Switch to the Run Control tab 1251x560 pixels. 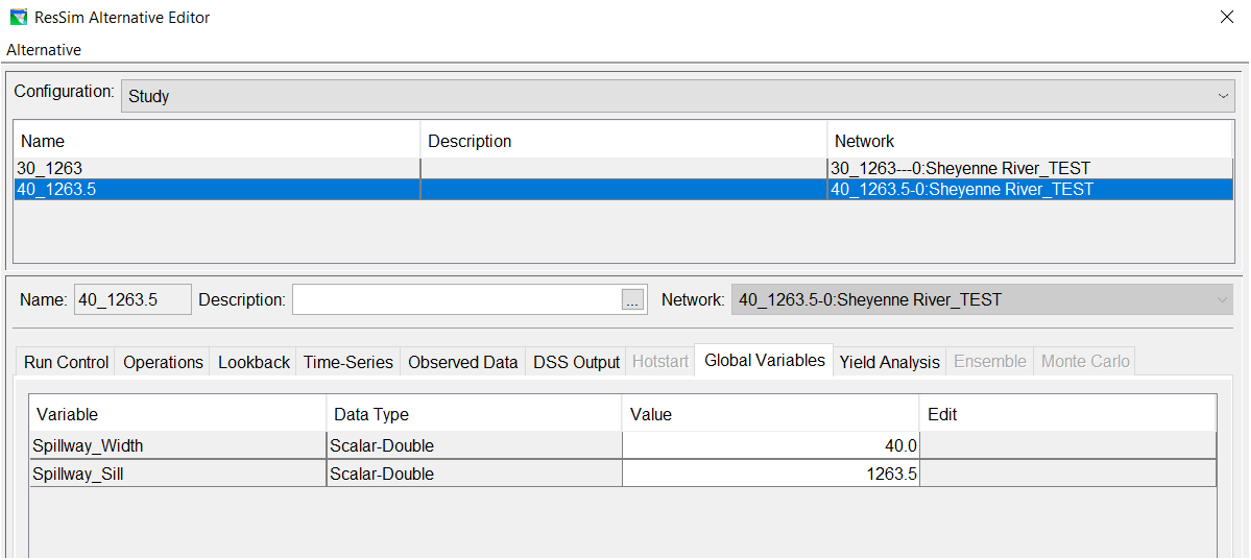(66, 362)
